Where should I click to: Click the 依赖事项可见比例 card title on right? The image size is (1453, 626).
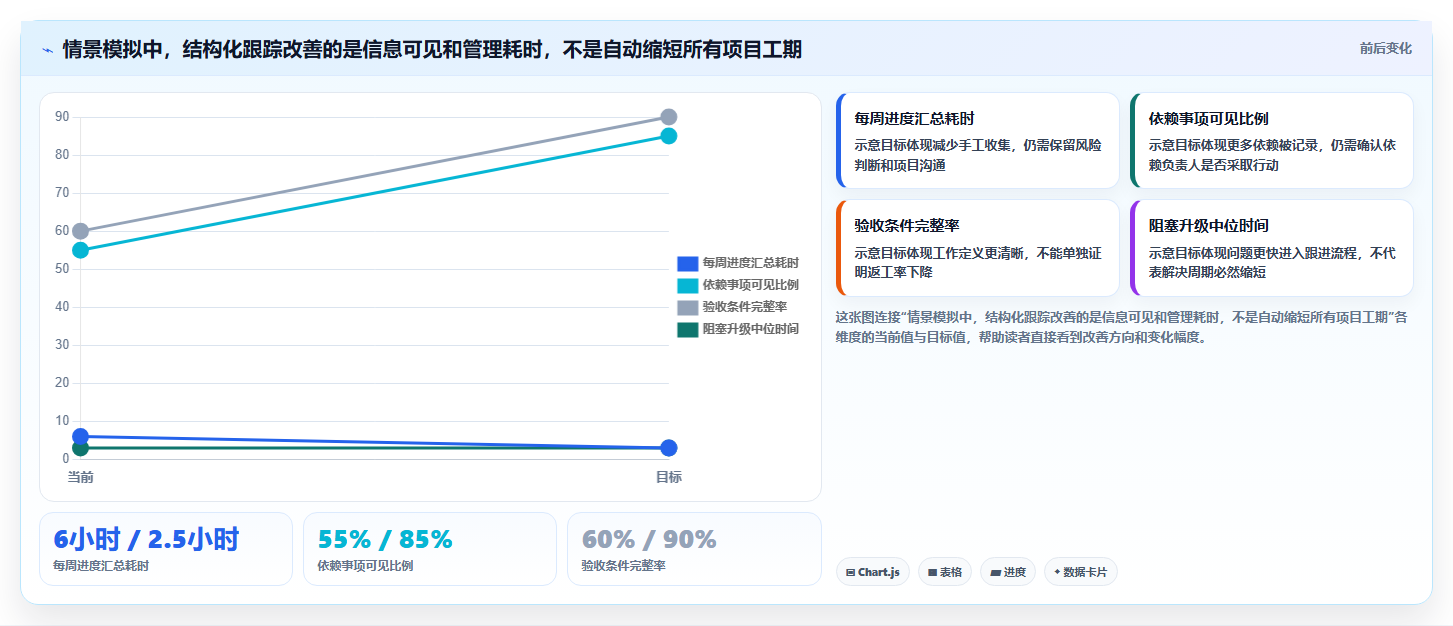(1208, 118)
